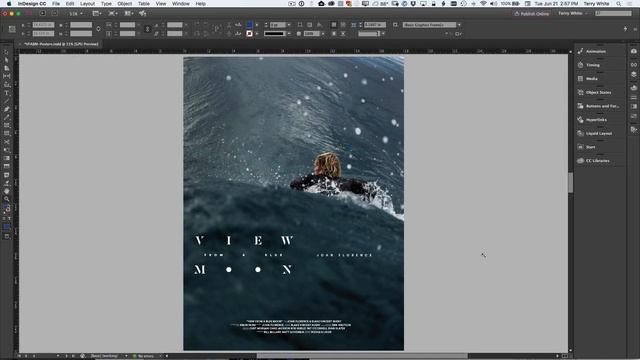
Task: Open the Basic Graphics Frame style dropdown
Action: pyautogui.click(x=459, y=25)
